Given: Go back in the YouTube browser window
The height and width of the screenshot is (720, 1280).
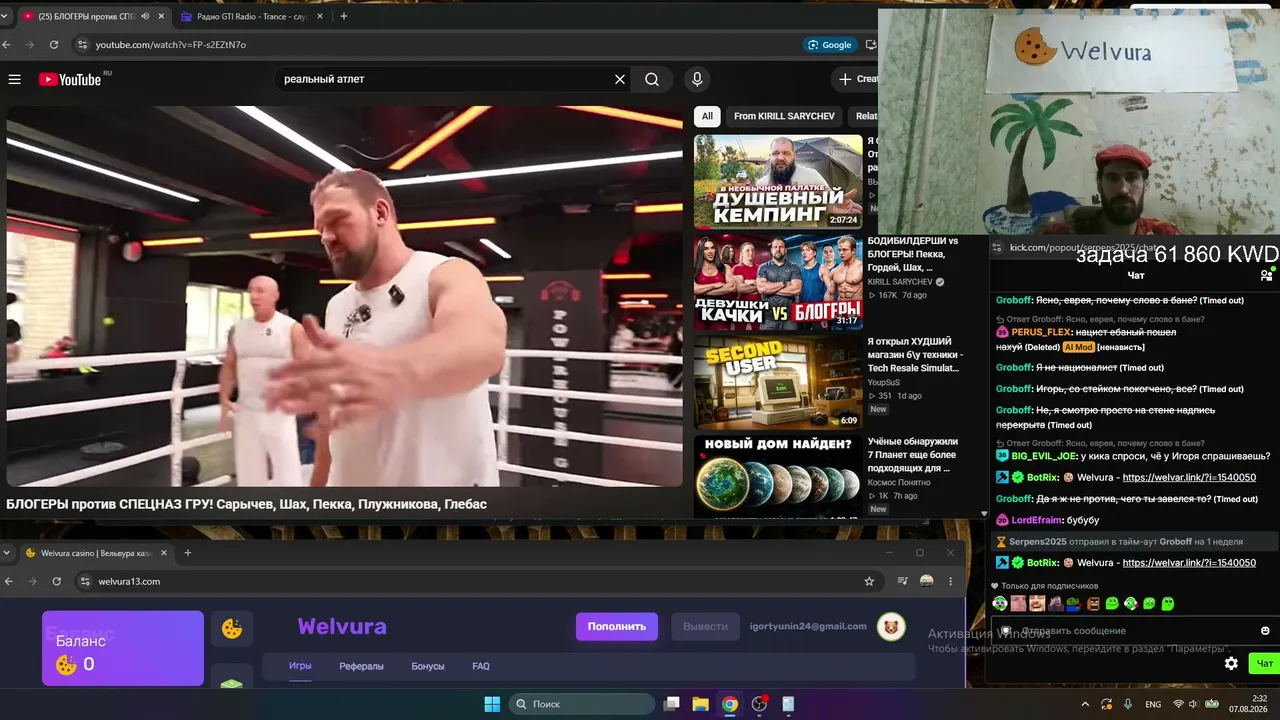Looking at the screenshot, I should pos(7,45).
